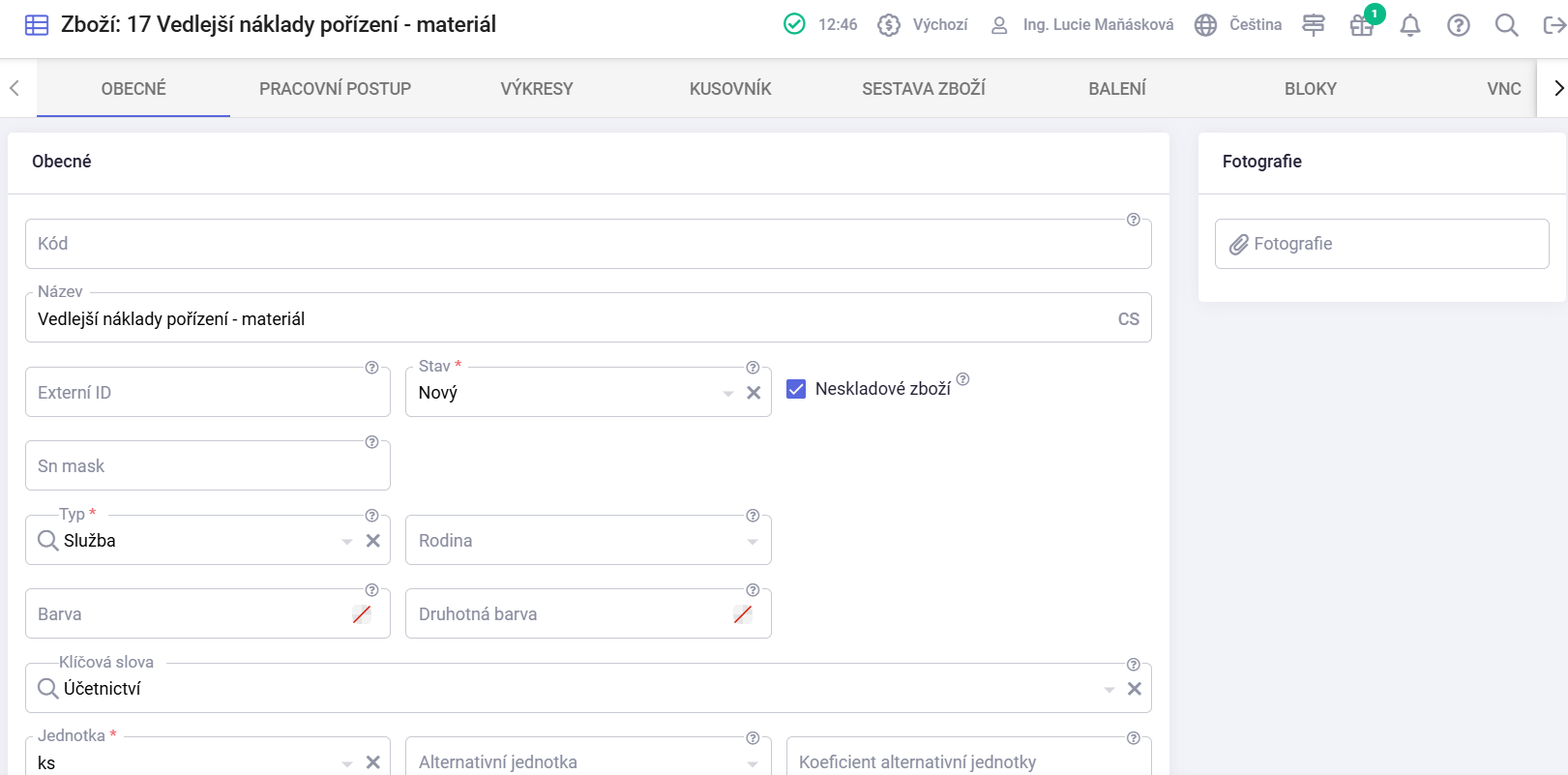Change the Čeština language setting
Image resolution: width=1568 pixels, height=775 pixels.
[1238, 25]
